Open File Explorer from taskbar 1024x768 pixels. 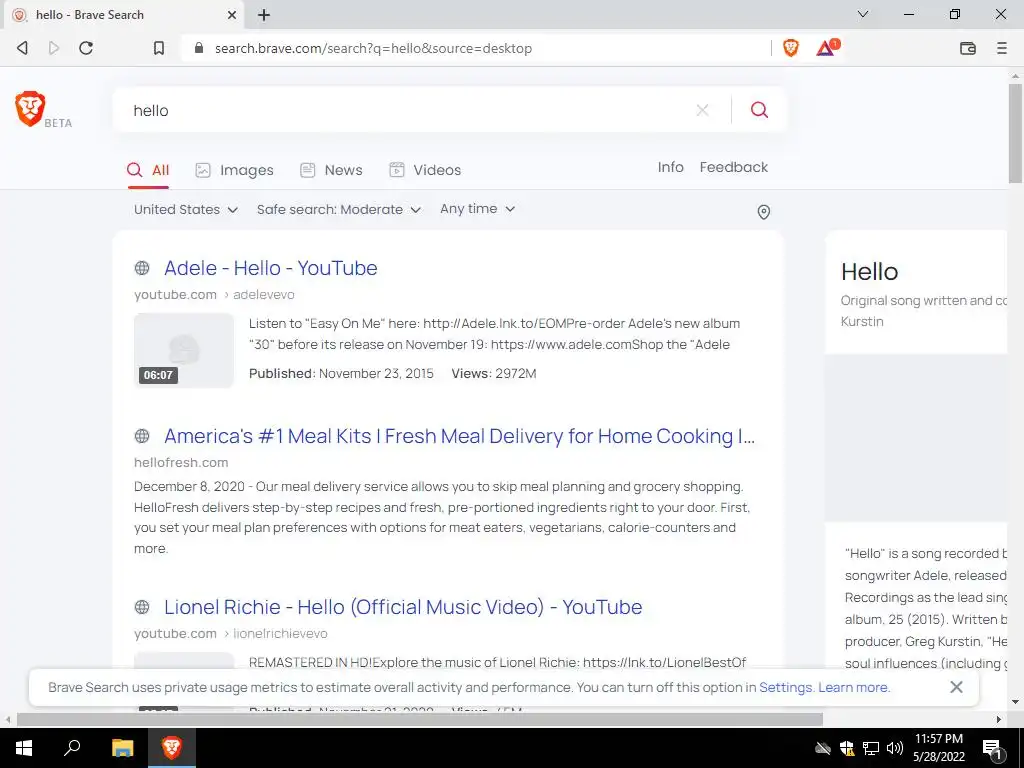[122, 748]
